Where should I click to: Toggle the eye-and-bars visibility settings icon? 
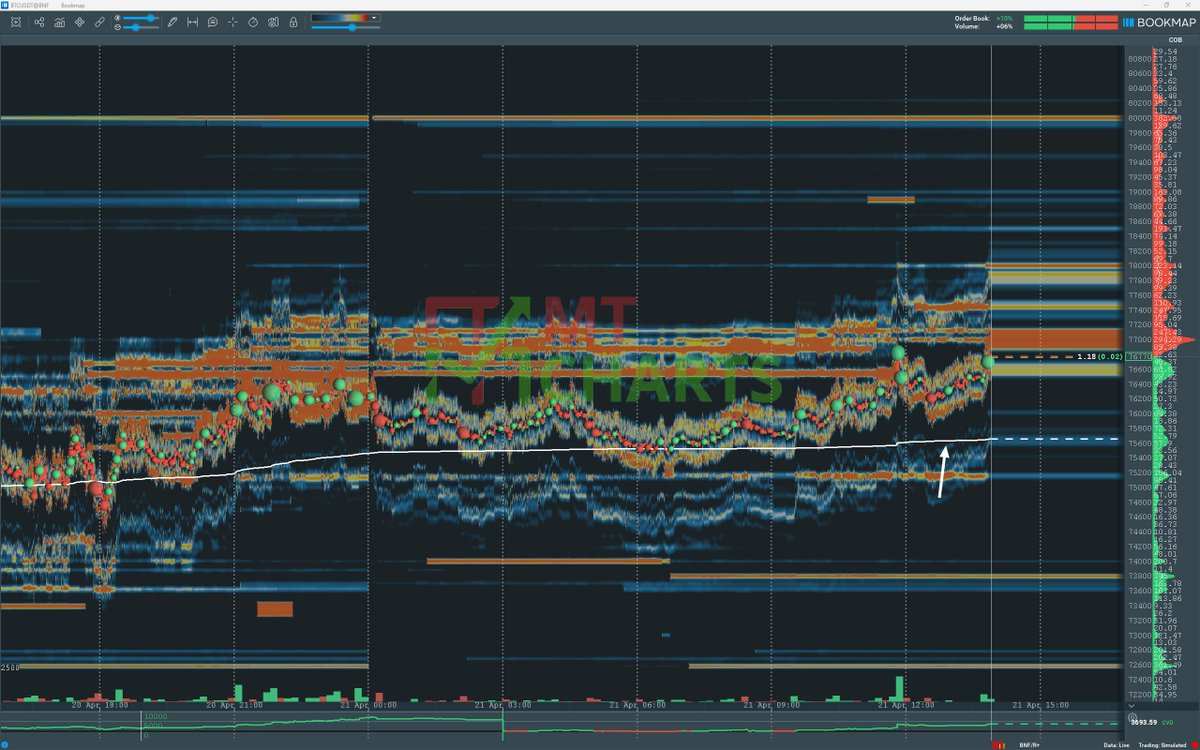(272, 21)
